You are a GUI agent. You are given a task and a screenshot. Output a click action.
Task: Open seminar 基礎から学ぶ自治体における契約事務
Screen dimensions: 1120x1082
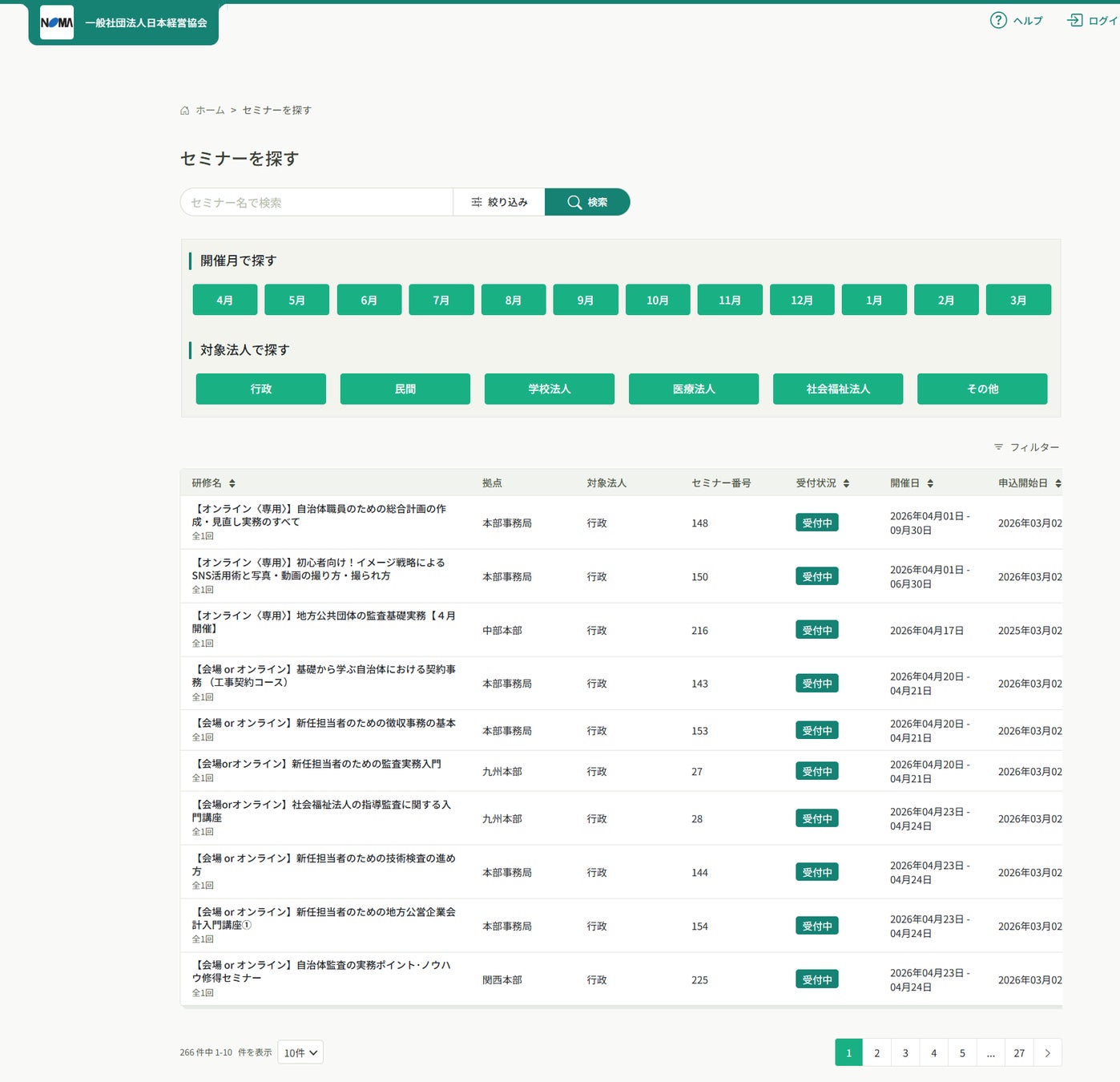324,676
